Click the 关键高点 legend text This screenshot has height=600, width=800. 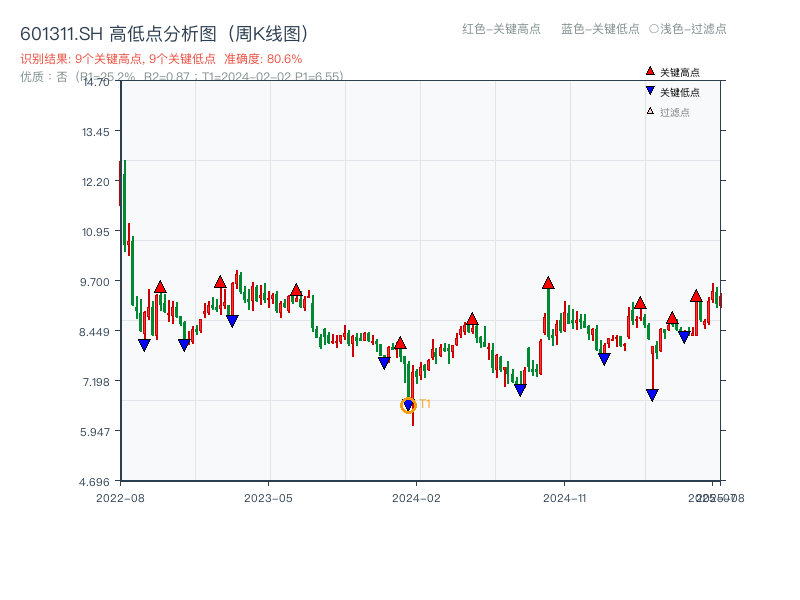point(680,72)
